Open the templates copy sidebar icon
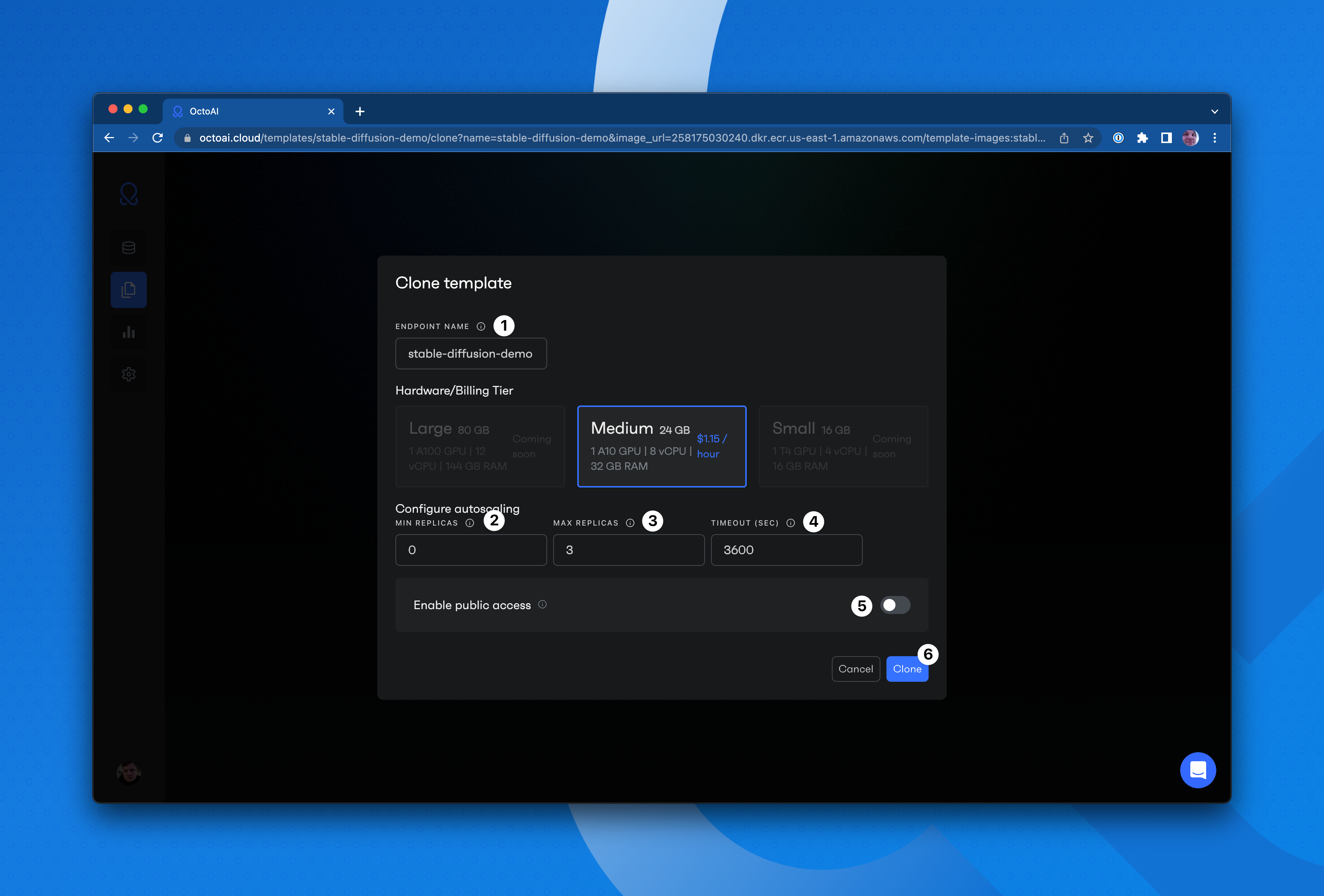The image size is (1324, 896). 129,290
